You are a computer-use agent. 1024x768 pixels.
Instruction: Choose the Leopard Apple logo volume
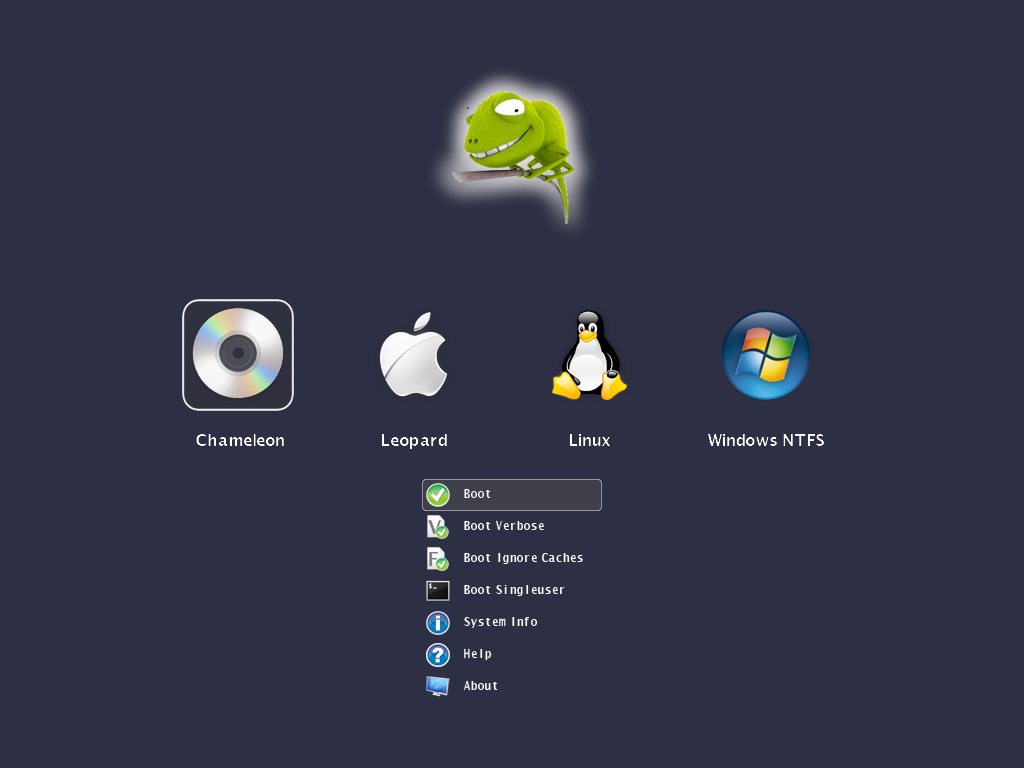pyautogui.click(x=414, y=355)
